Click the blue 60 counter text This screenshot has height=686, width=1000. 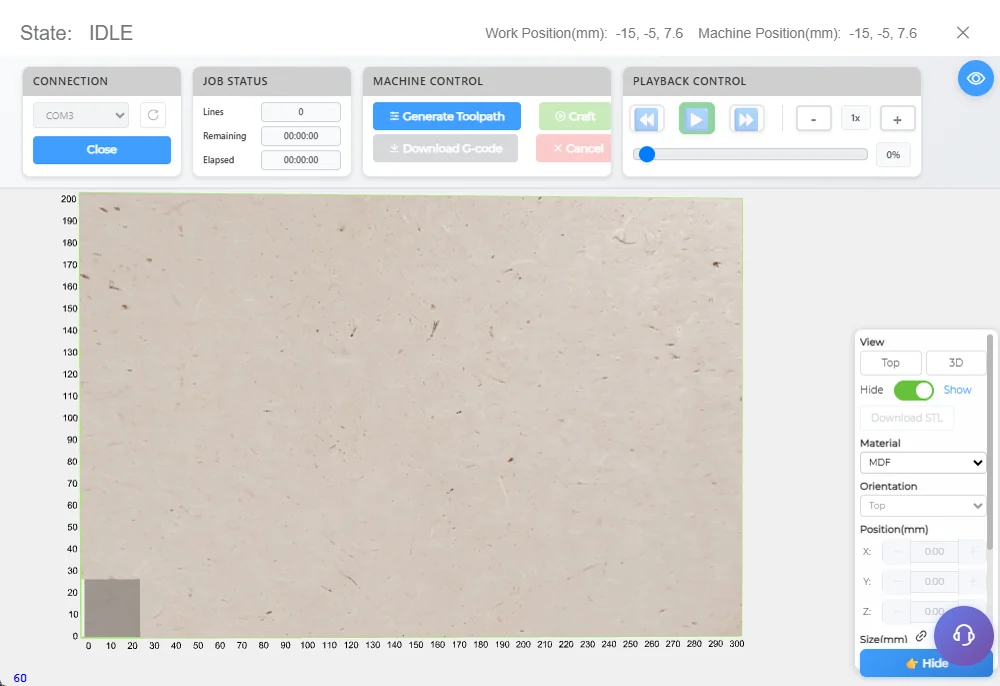20,678
